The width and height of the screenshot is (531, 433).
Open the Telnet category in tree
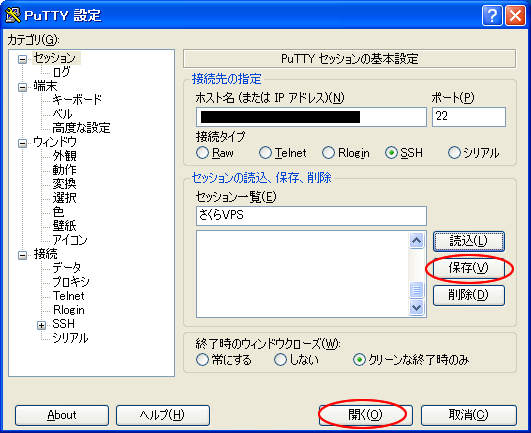click(68, 296)
